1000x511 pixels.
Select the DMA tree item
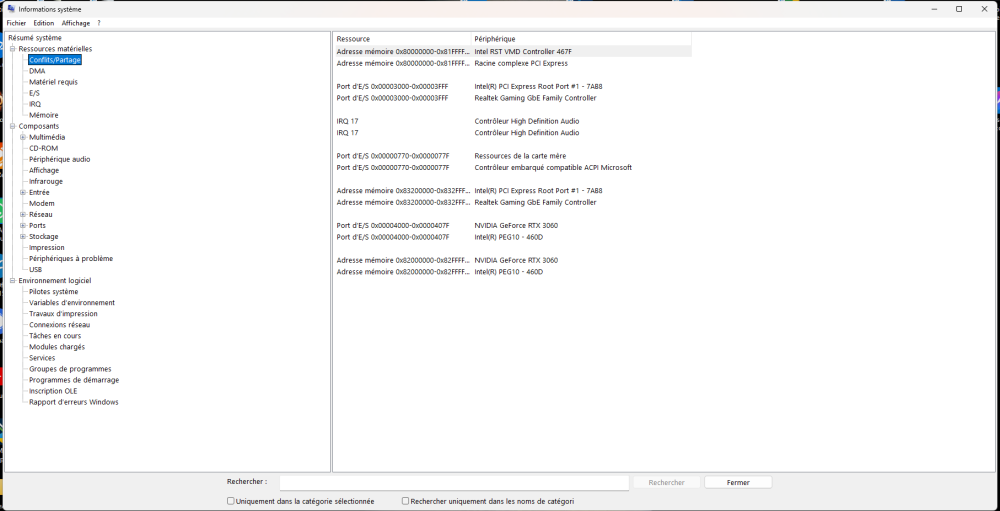(x=37, y=71)
